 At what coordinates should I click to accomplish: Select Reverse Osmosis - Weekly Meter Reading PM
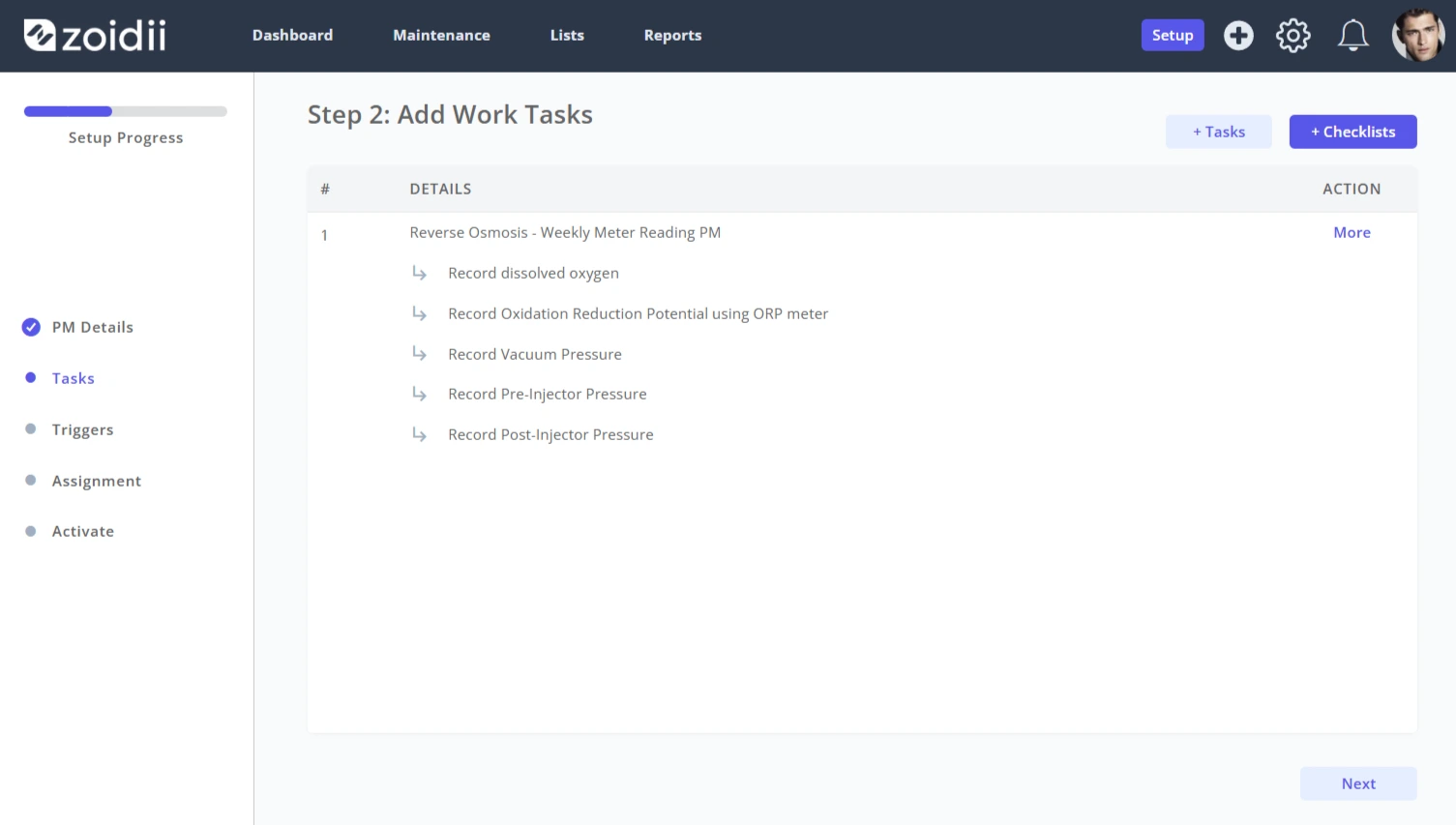565,232
